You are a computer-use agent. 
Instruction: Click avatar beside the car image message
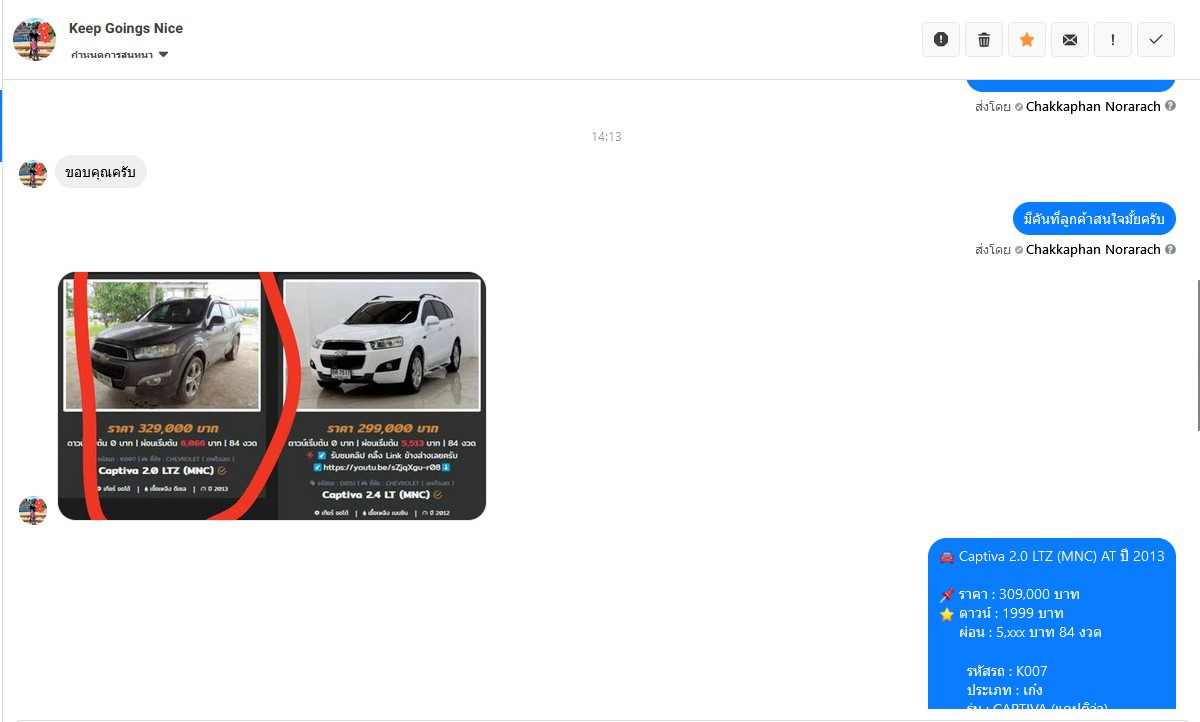[33, 509]
